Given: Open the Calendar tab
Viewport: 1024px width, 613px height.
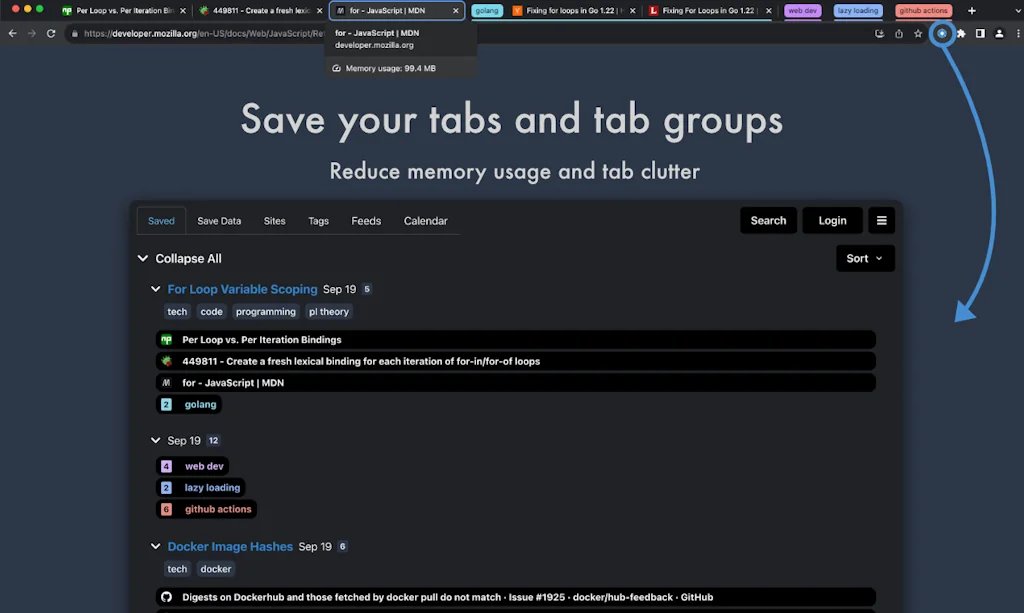Looking at the screenshot, I should point(425,220).
